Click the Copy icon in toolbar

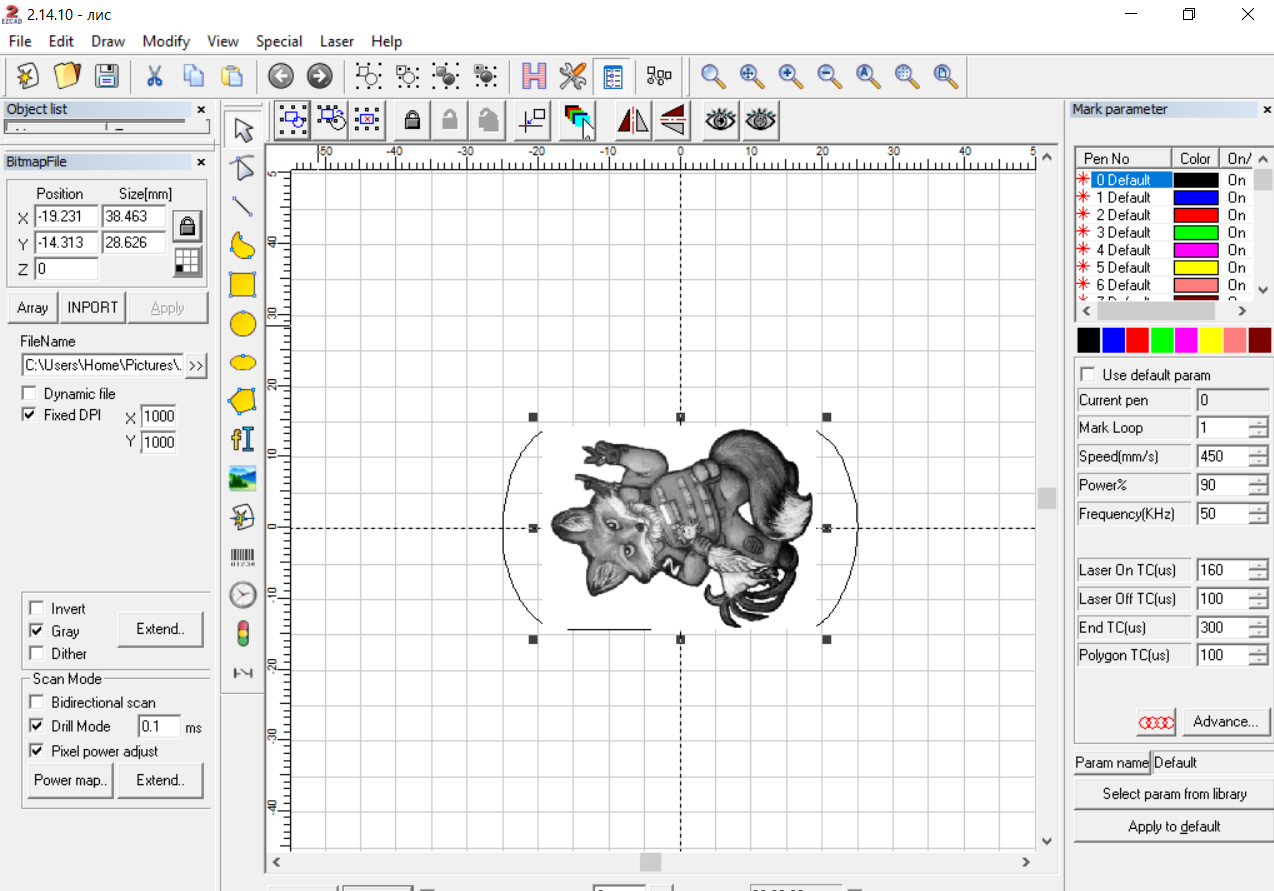point(193,76)
